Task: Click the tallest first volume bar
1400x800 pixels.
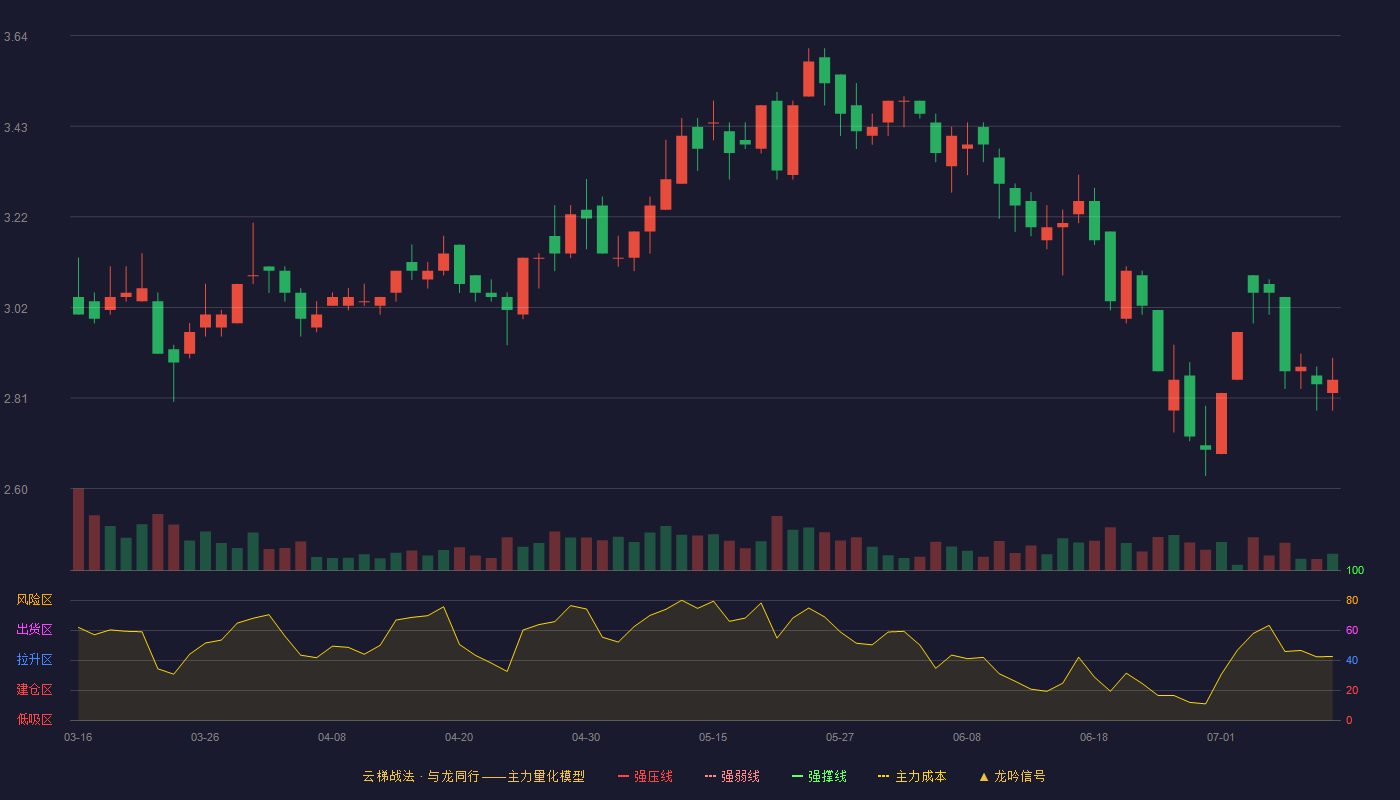Action: click(x=78, y=529)
